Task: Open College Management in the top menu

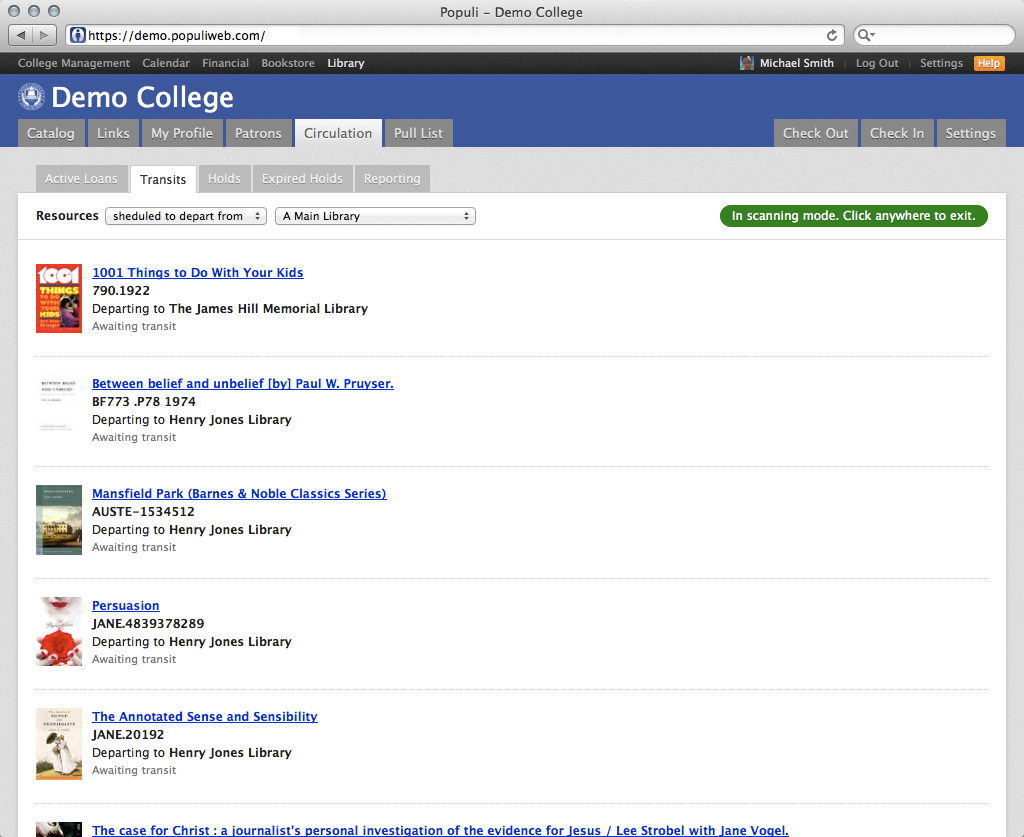Action: click(74, 63)
